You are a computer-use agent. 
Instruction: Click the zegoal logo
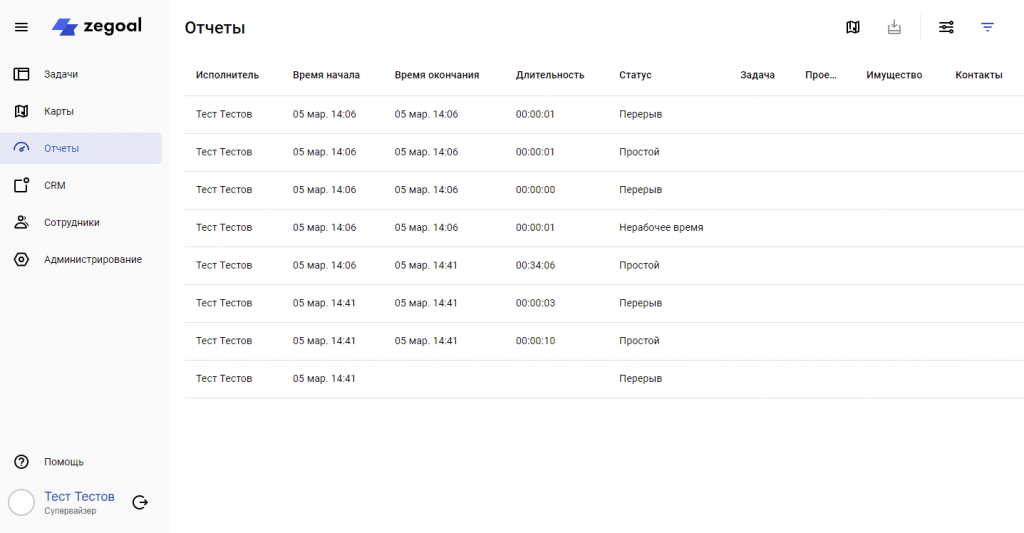coord(97,27)
